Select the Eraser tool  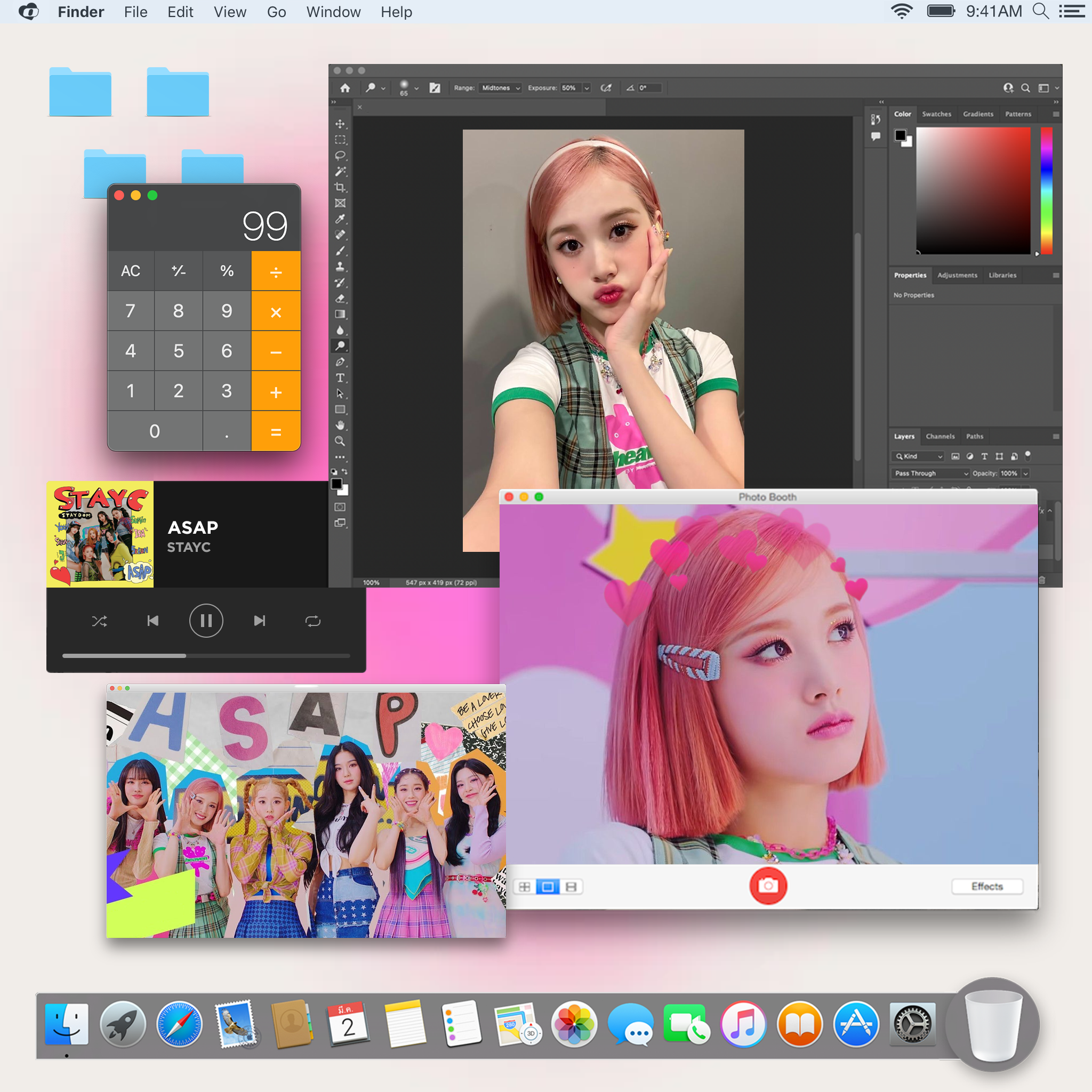coord(340,299)
